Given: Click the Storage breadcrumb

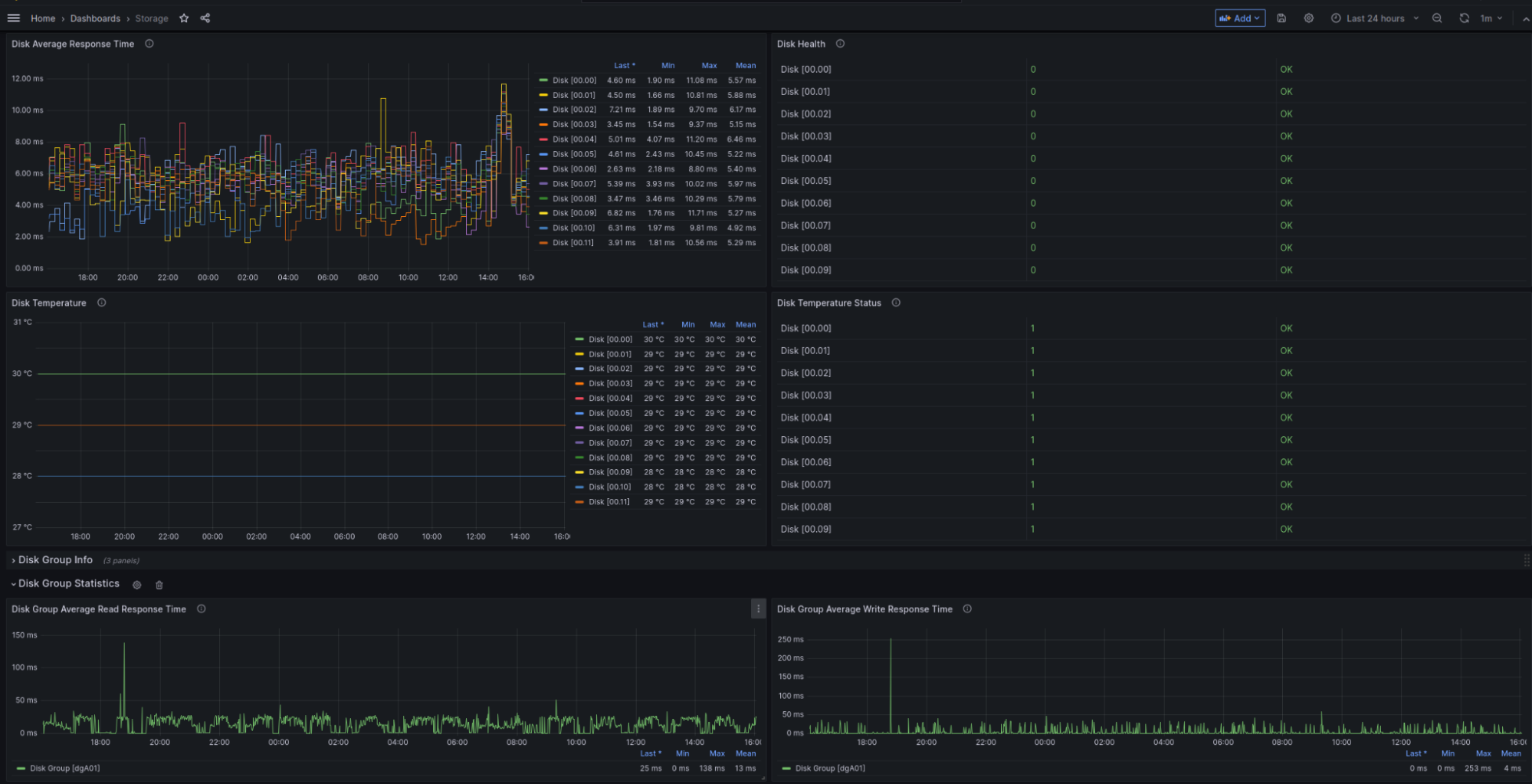Looking at the screenshot, I should click(152, 18).
